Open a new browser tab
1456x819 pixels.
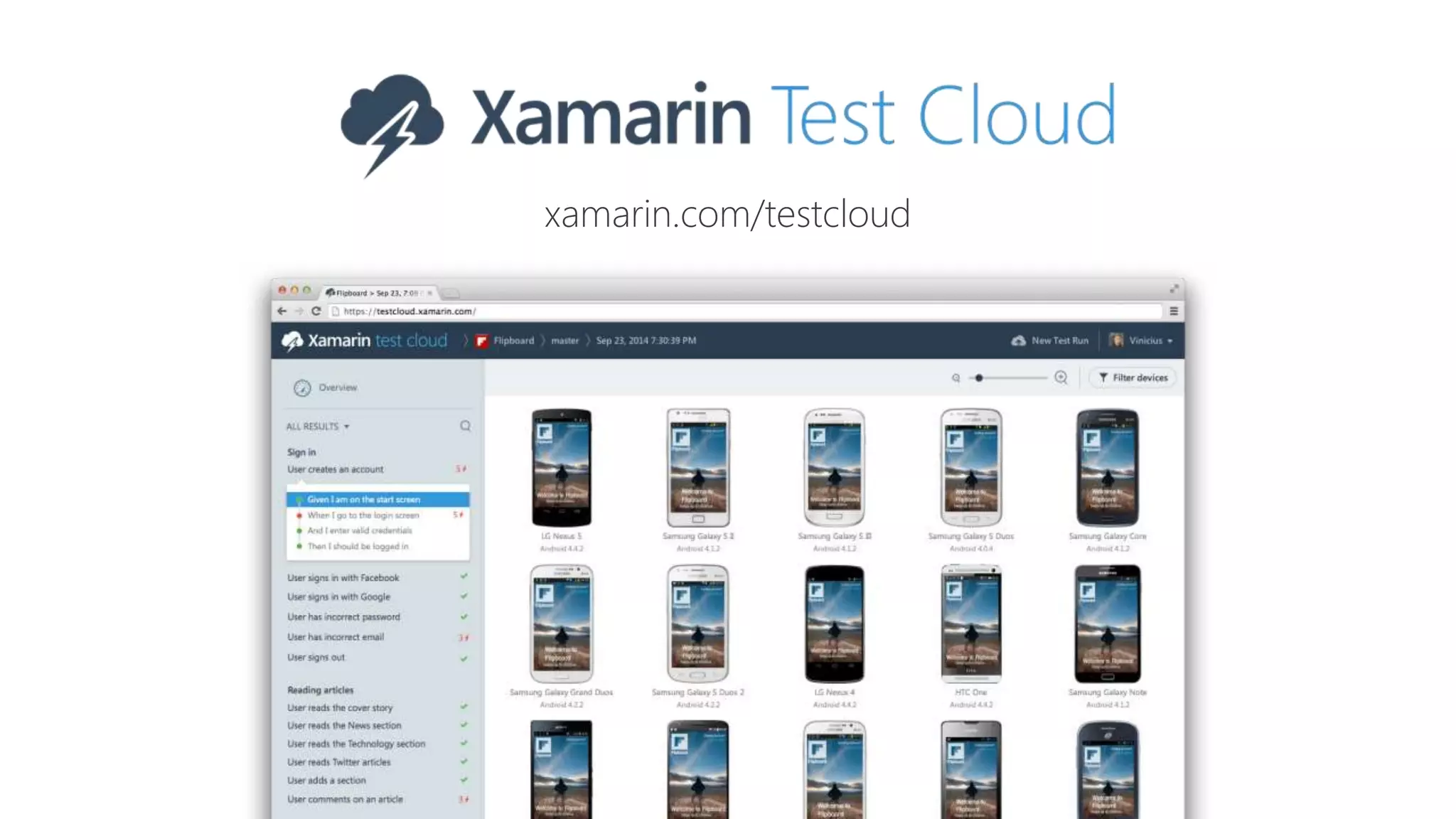click(x=451, y=293)
